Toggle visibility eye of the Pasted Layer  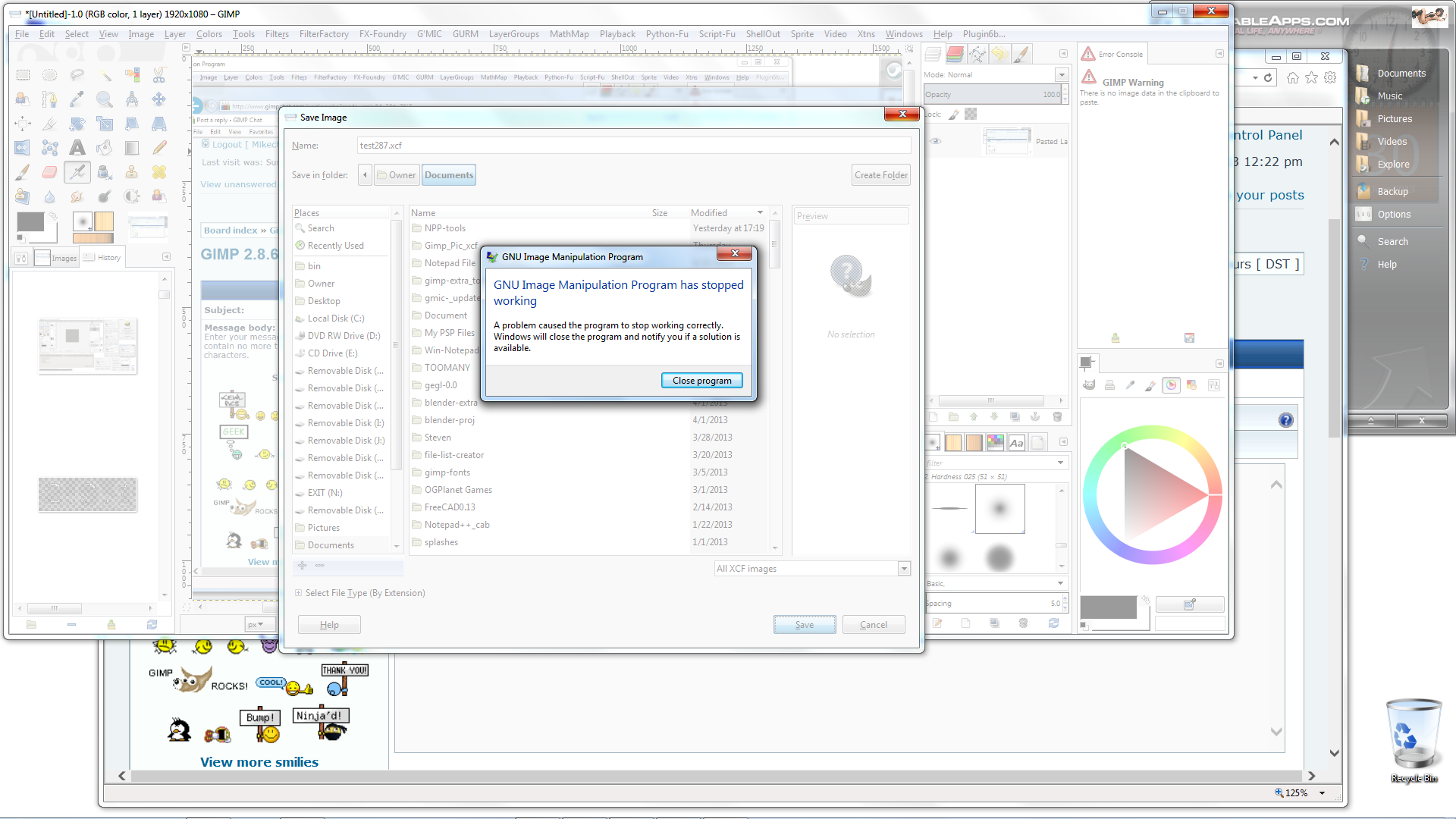[x=936, y=142]
